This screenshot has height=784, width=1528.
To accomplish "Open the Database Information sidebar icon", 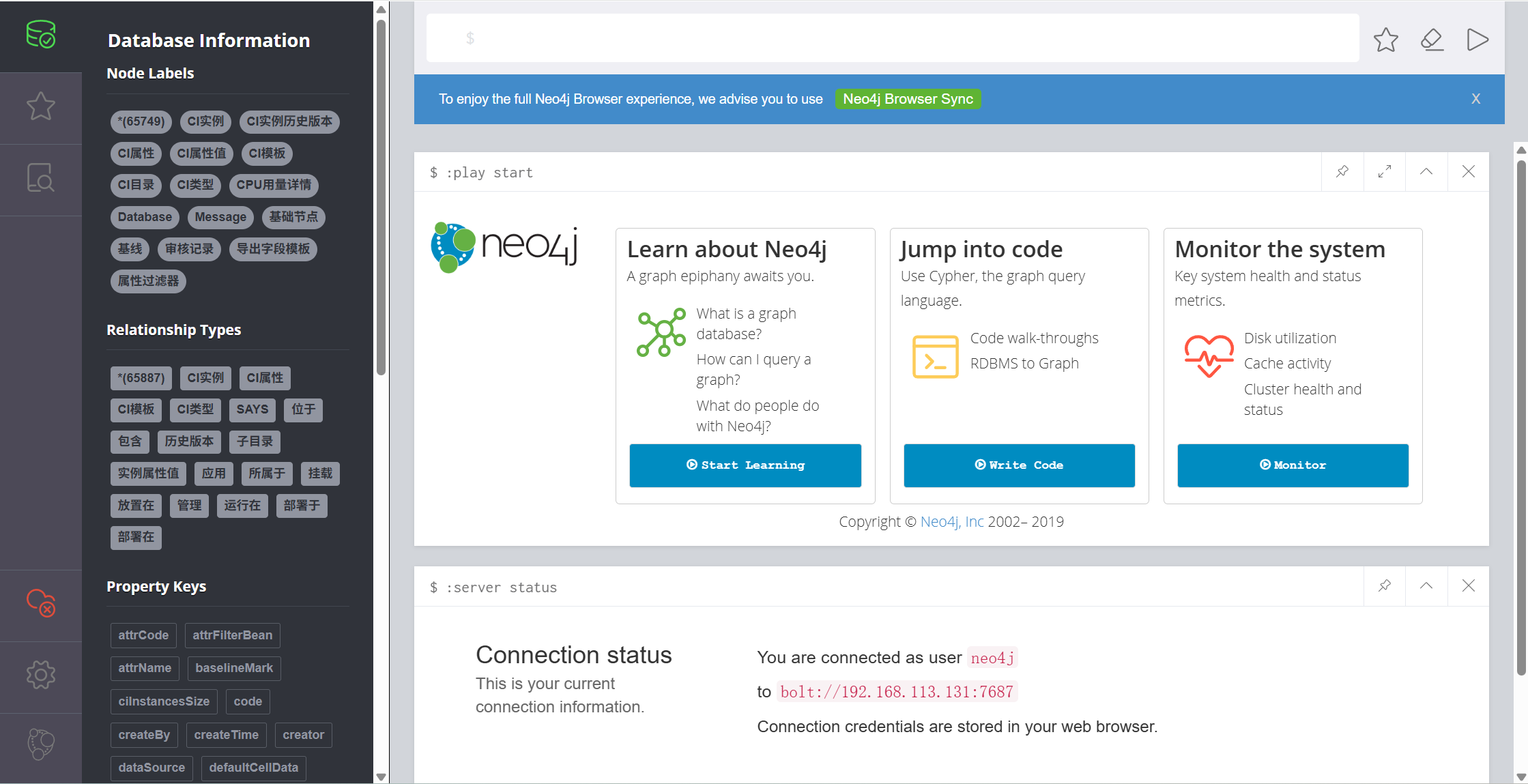I will click(x=41, y=34).
